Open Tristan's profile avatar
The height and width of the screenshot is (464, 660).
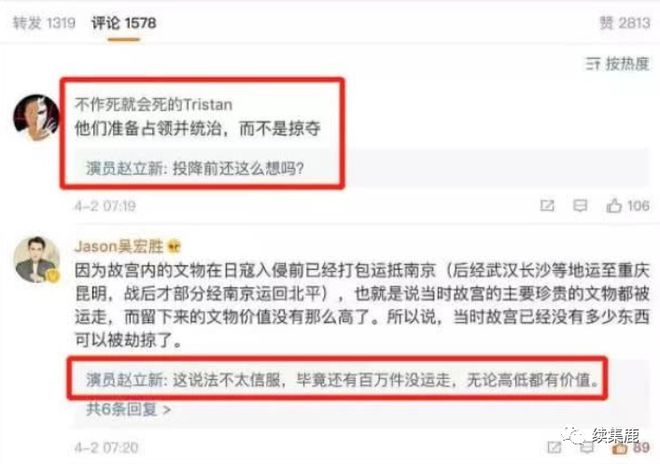click(36, 117)
